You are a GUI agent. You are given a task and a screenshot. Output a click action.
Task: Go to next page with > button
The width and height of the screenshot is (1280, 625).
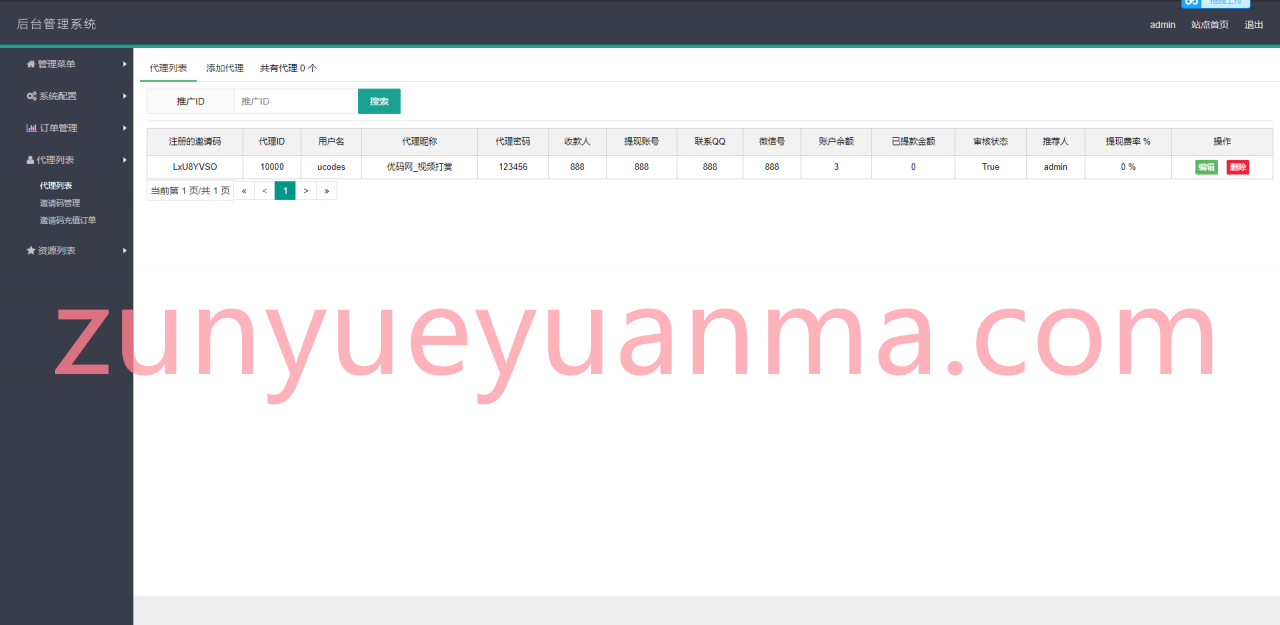click(306, 190)
